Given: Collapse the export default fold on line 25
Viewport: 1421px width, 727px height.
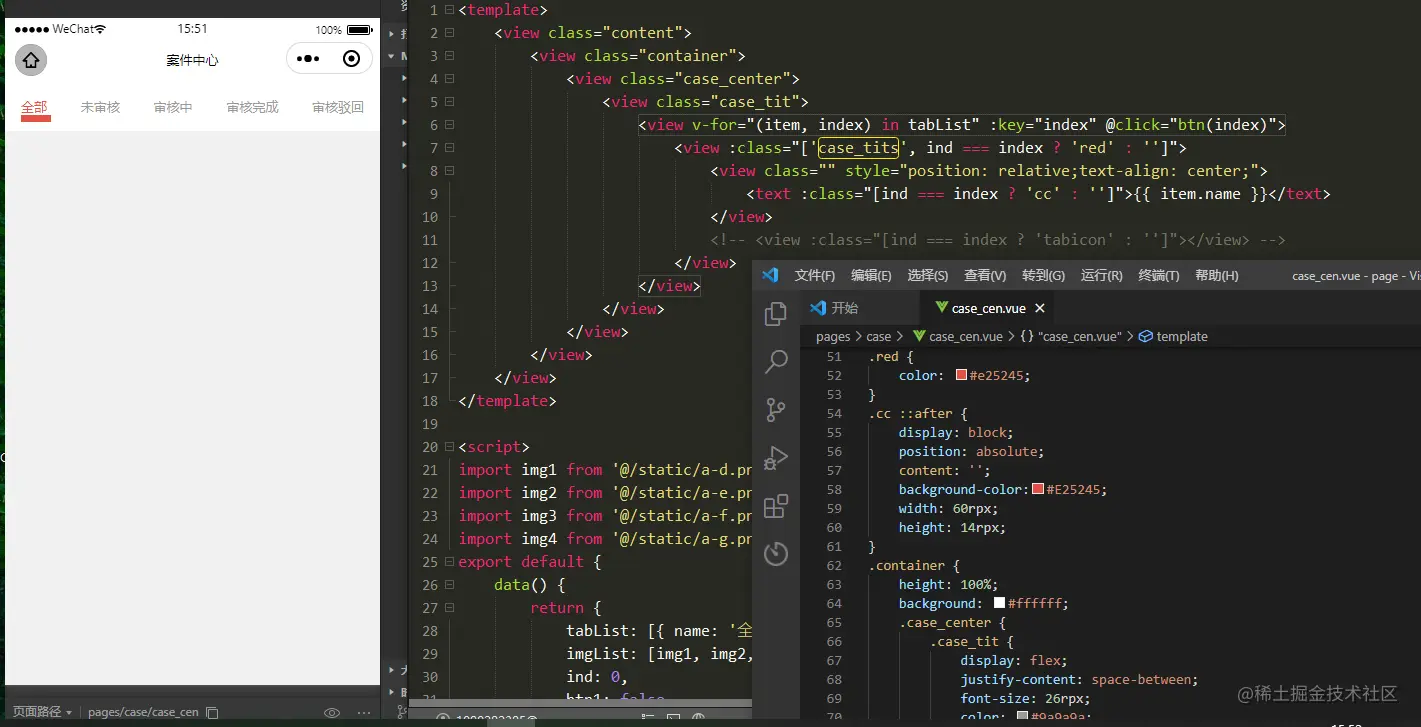Looking at the screenshot, I should [x=450, y=562].
